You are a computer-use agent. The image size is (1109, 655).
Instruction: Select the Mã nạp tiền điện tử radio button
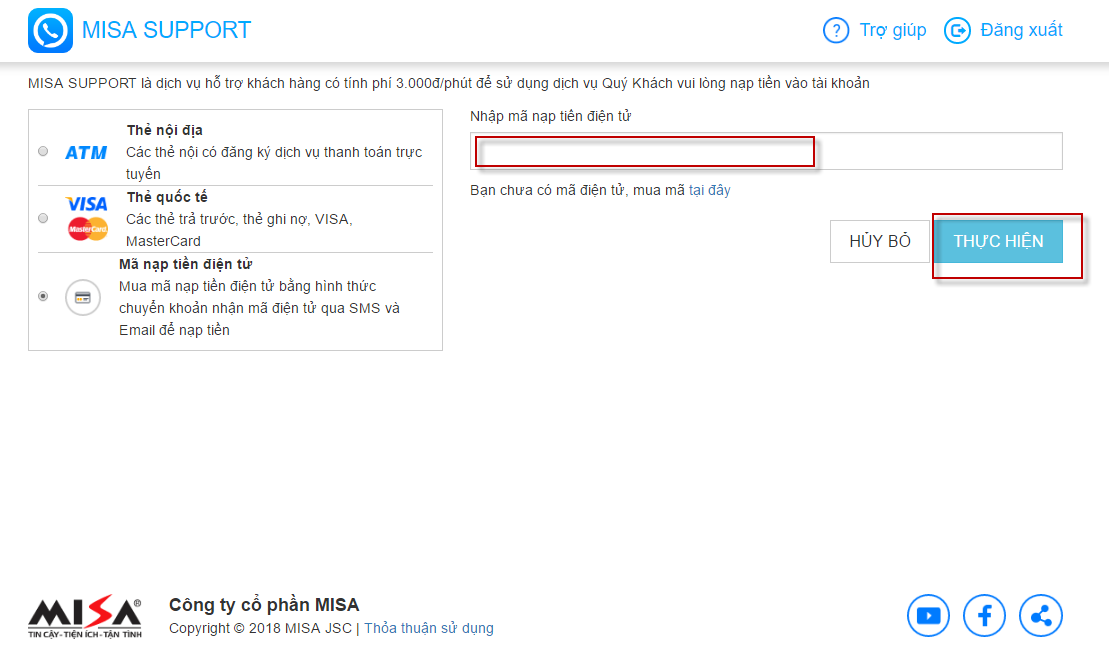coord(43,296)
